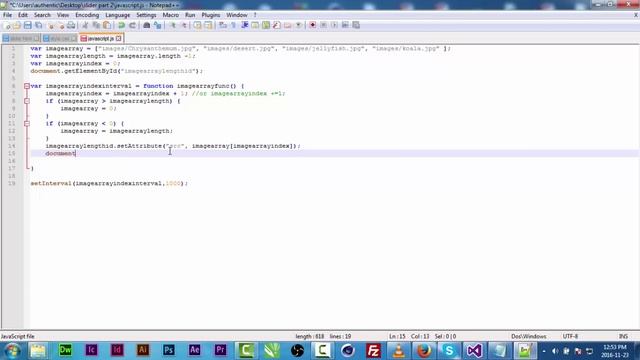Click the Save recorded macro icon
640x360 pixels.
pyautogui.click(x=356, y=25)
